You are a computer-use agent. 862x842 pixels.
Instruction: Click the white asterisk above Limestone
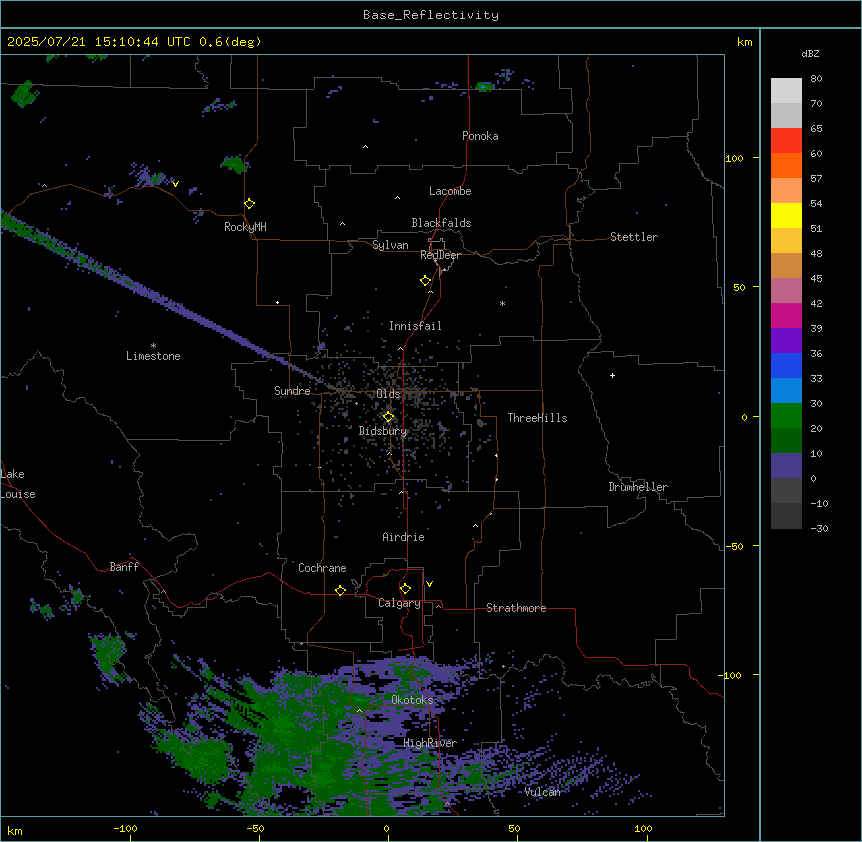(153, 346)
